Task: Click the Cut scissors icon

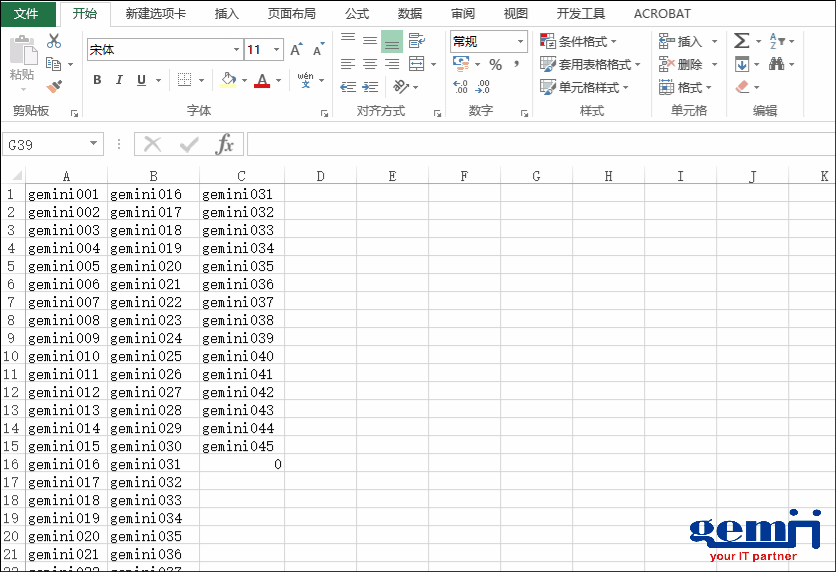Action: coord(54,41)
